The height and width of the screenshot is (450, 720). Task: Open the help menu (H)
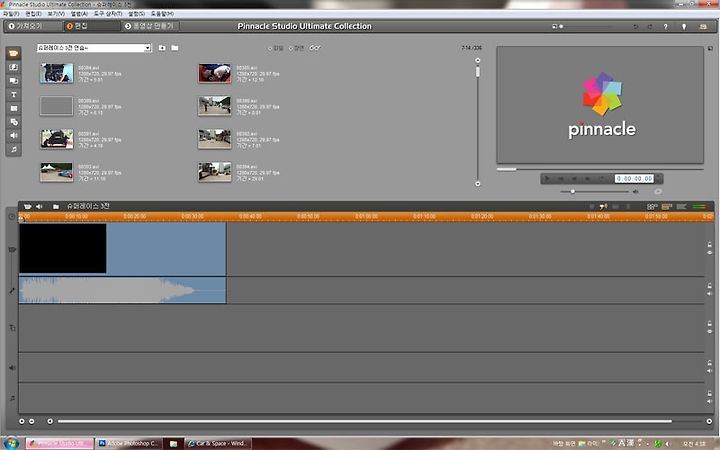pyautogui.click(x=162, y=14)
